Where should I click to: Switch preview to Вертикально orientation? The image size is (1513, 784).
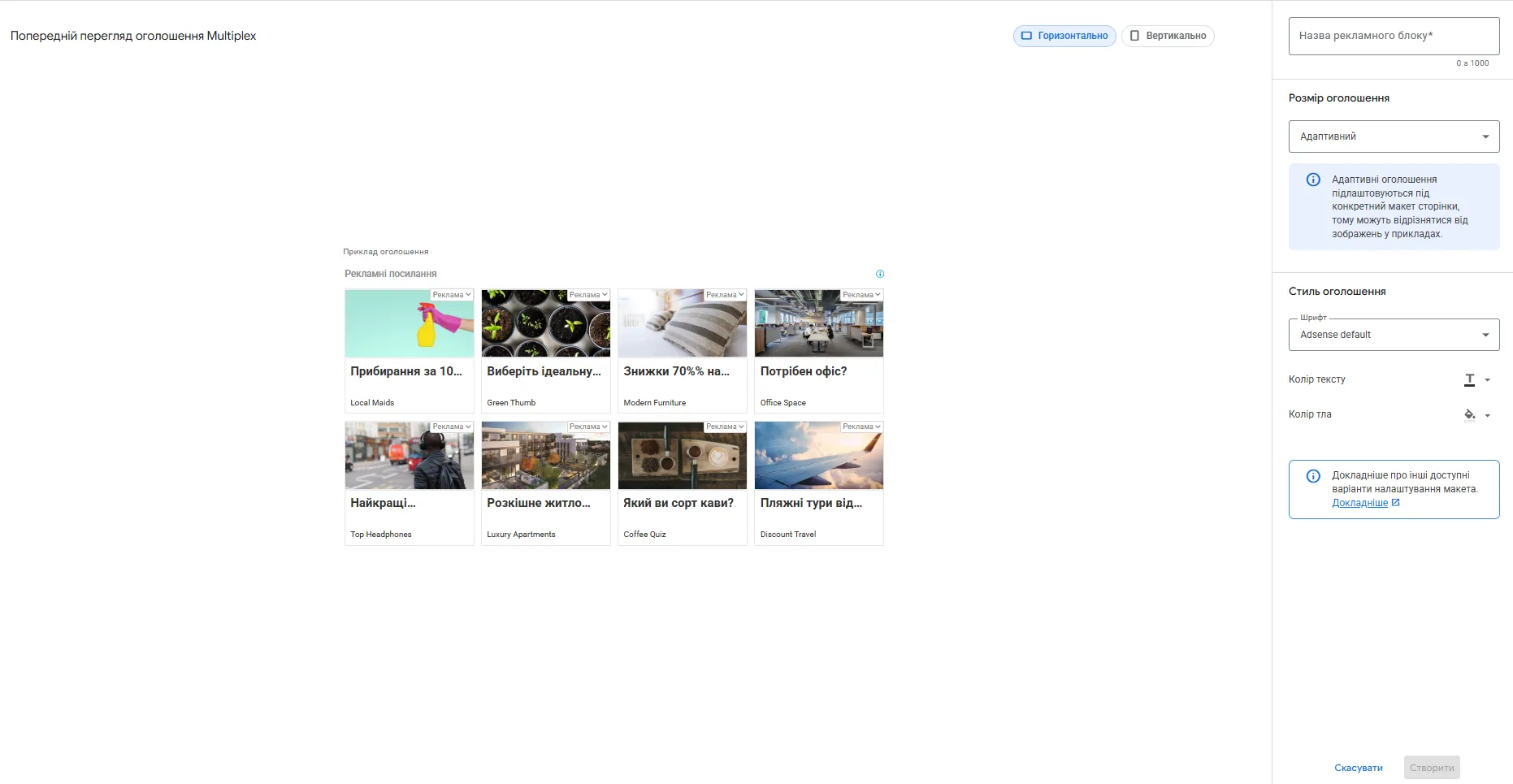(1168, 36)
